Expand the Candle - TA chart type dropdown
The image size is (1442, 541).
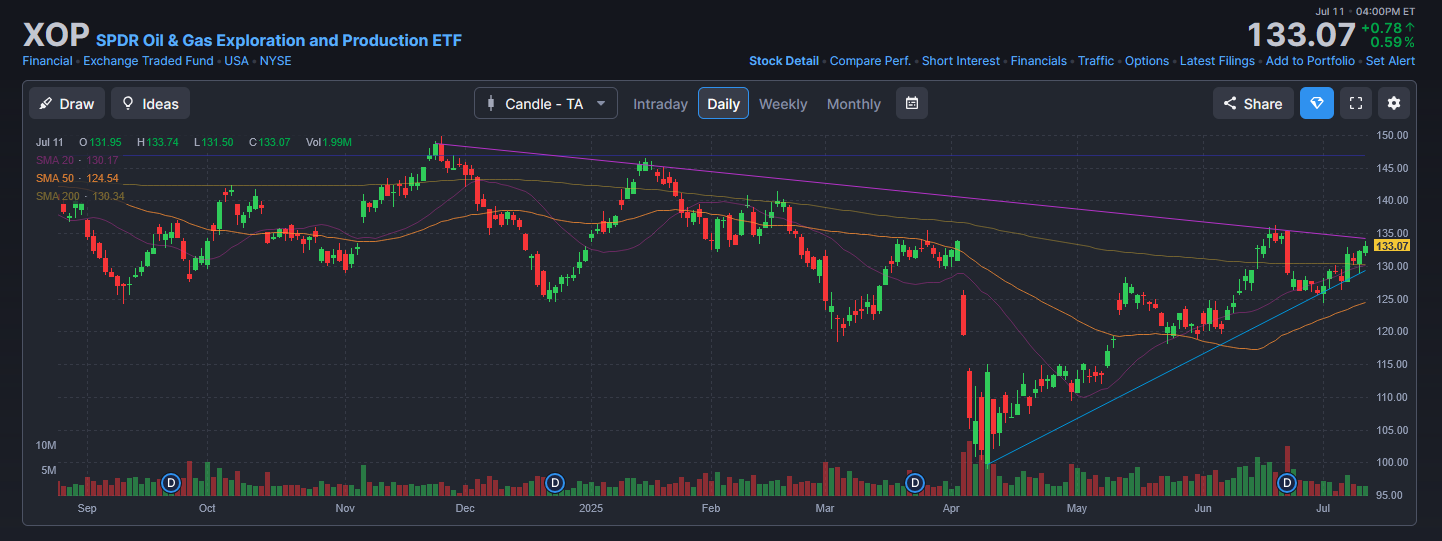[545, 103]
